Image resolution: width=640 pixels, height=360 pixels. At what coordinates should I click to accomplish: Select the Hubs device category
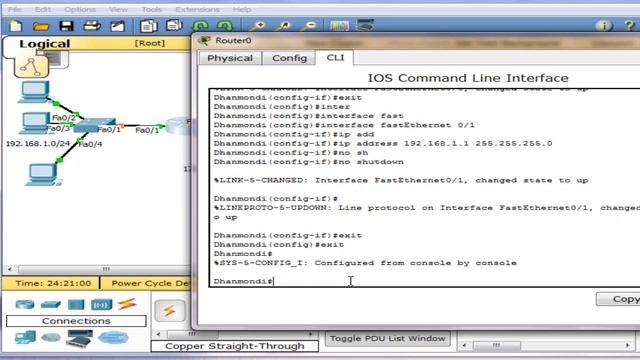pyautogui.click(x=76, y=304)
